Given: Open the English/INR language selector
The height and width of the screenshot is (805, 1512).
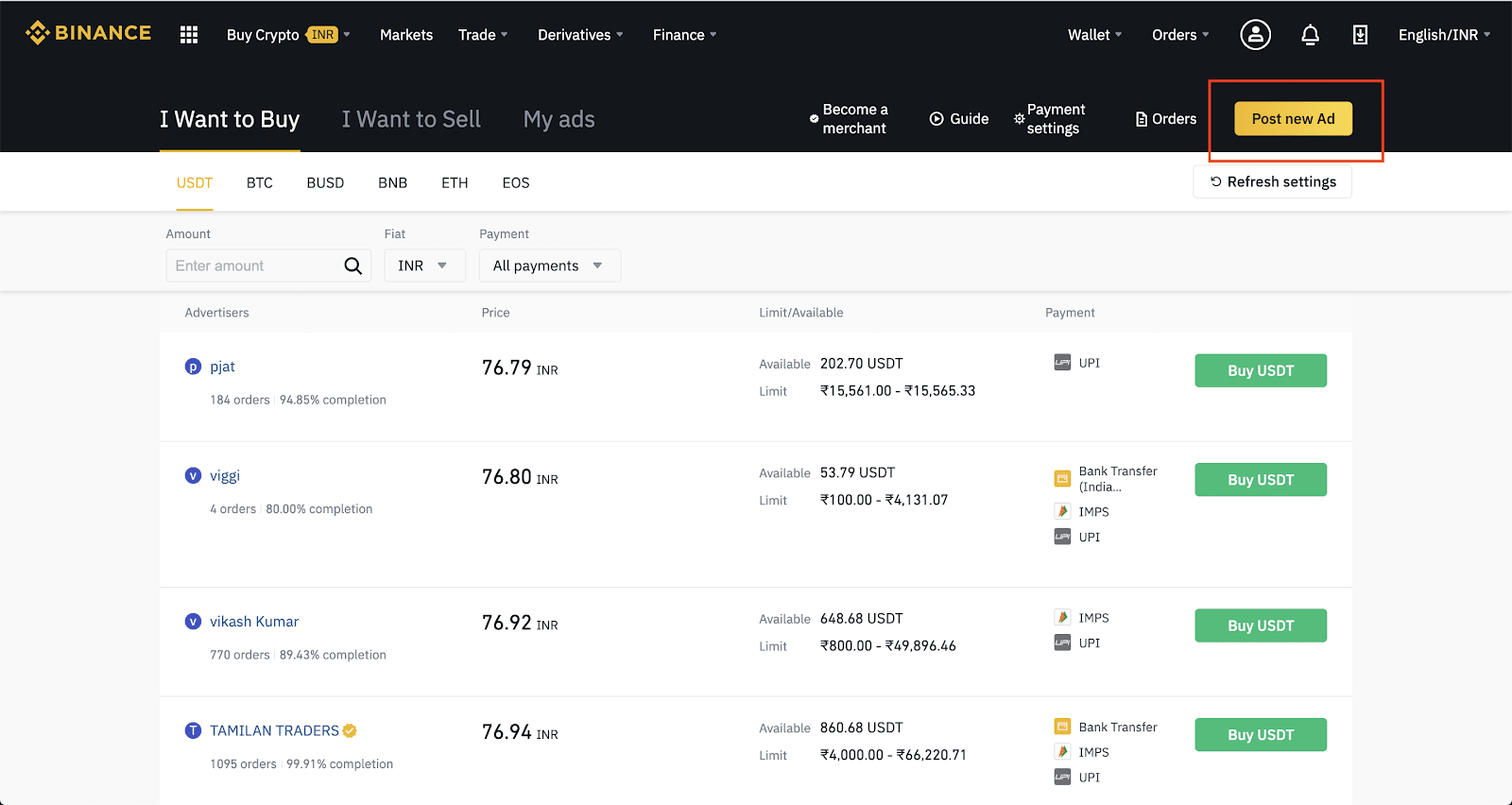Looking at the screenshot, I should tap(1444, 35).
